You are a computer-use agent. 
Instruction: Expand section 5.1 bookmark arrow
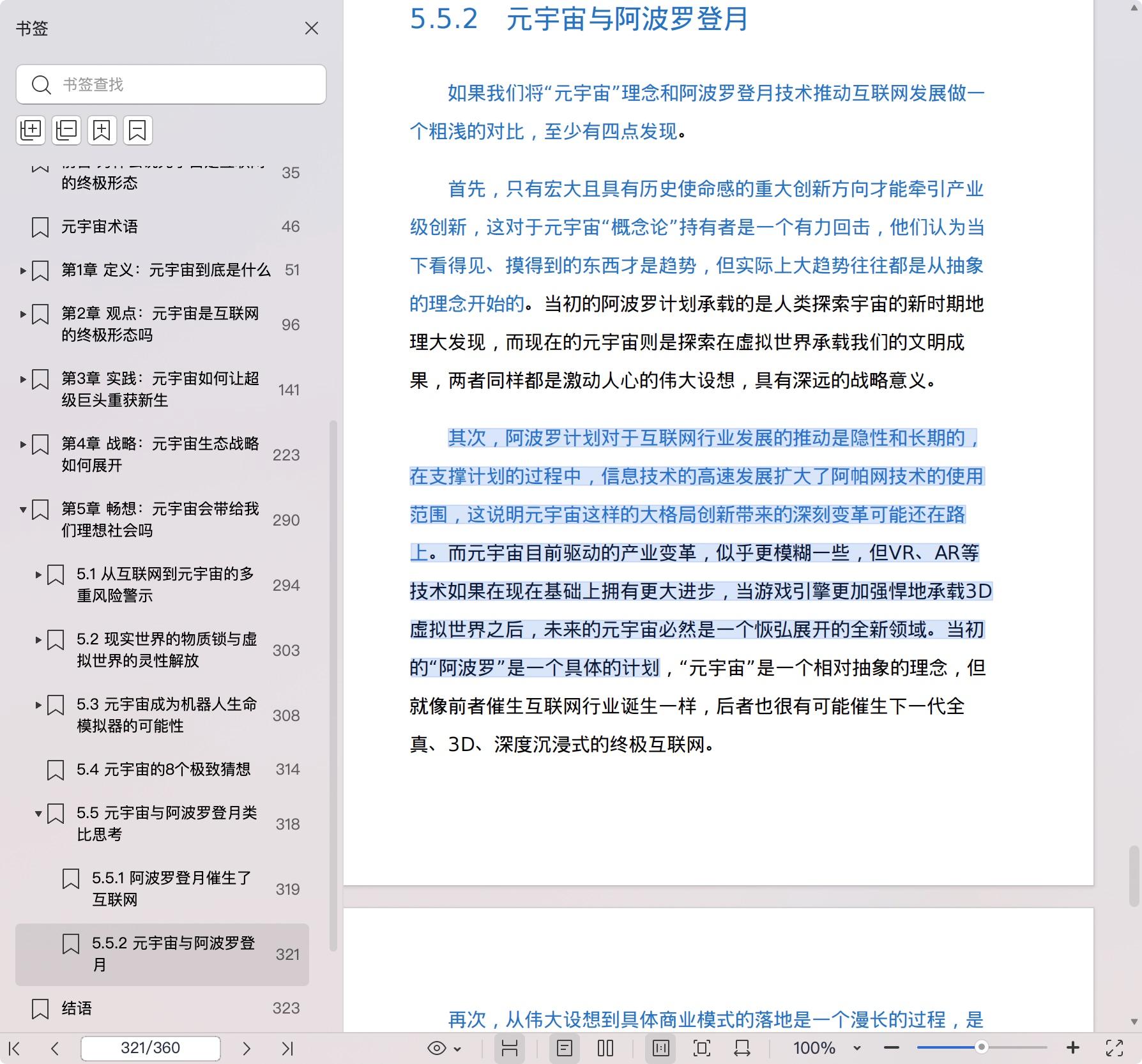(38, 575)
